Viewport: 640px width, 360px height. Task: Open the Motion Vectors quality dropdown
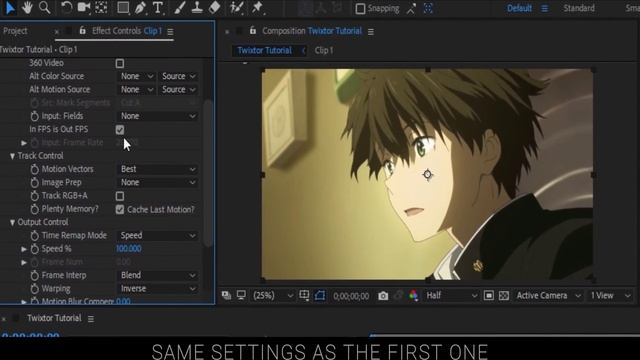pyautogui.click(x=158, y=169)
